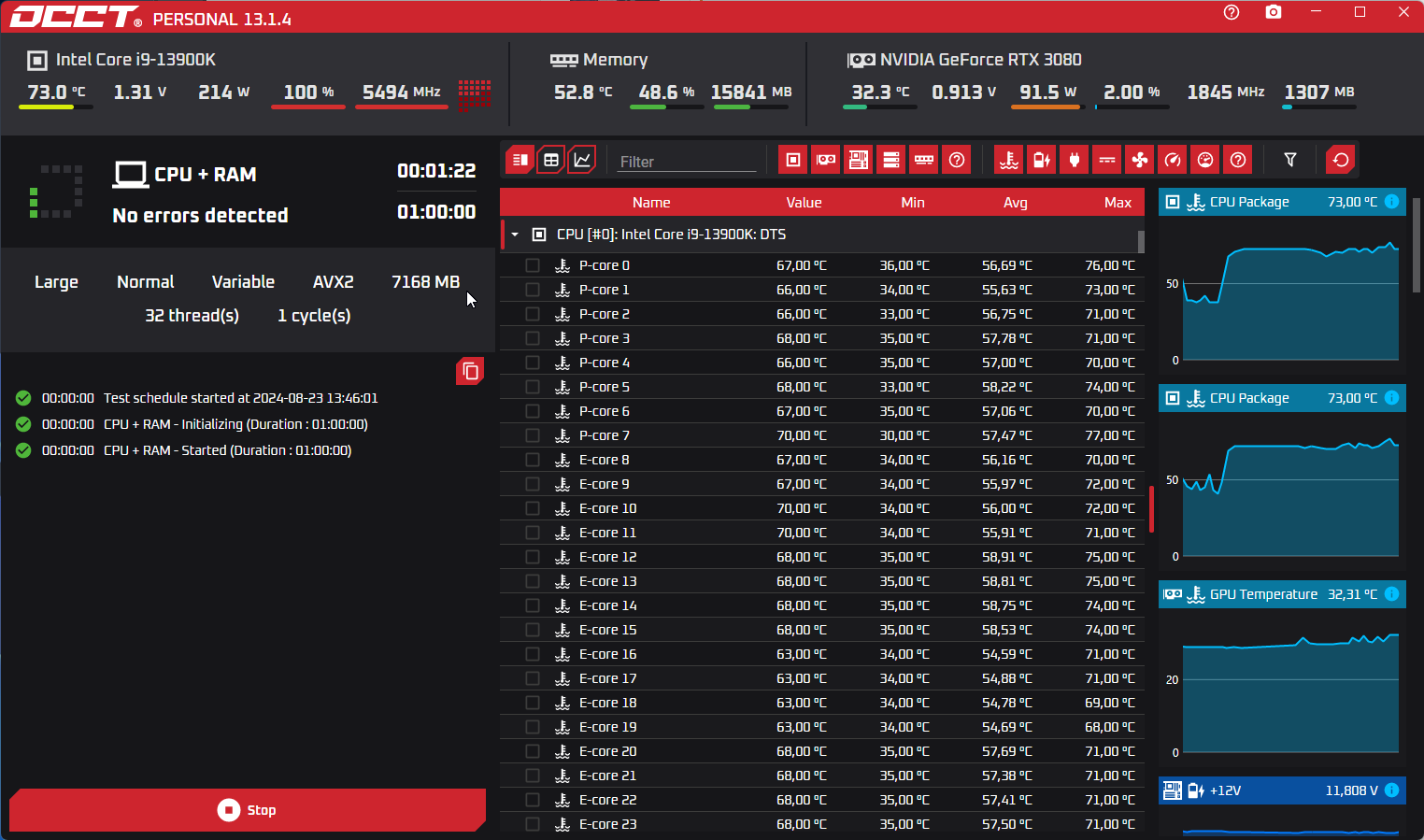Switch monitoring to table view icon
Viewport: 1424px width, 840px height.
click(551, 160)
